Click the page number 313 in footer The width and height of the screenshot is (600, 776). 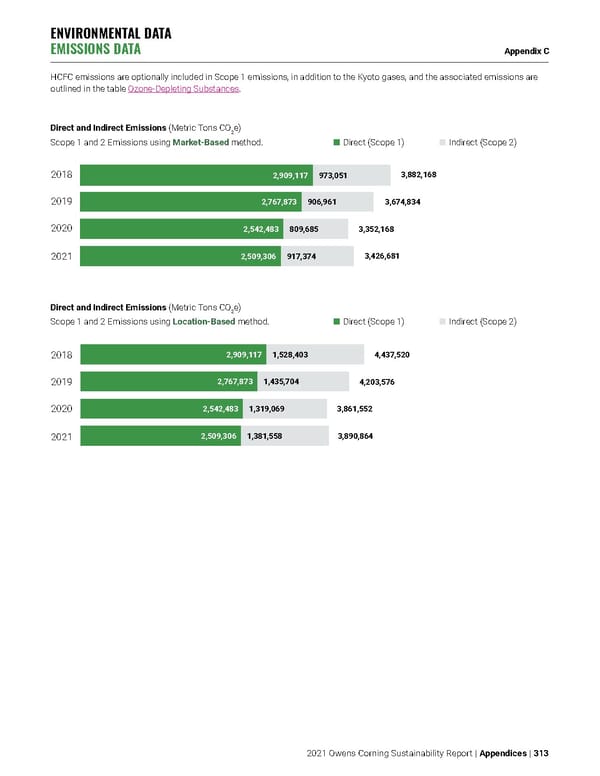(x=541, y=754)
